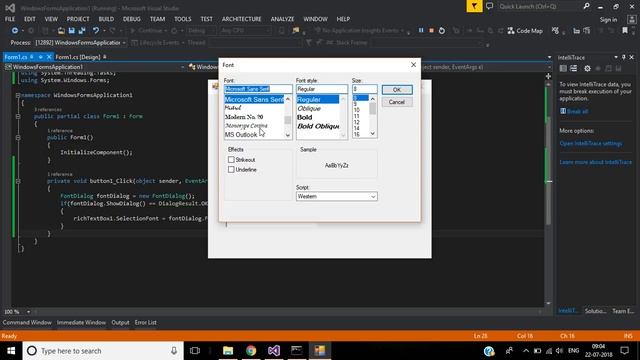
Task: Select size 12 in the Size list
Action: (x=357, y=122)
